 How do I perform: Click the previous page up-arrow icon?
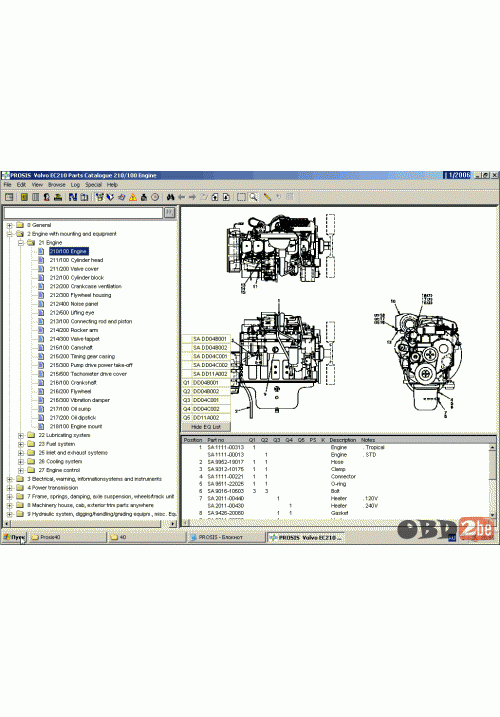pyautogui.click(x=215, y=197)
